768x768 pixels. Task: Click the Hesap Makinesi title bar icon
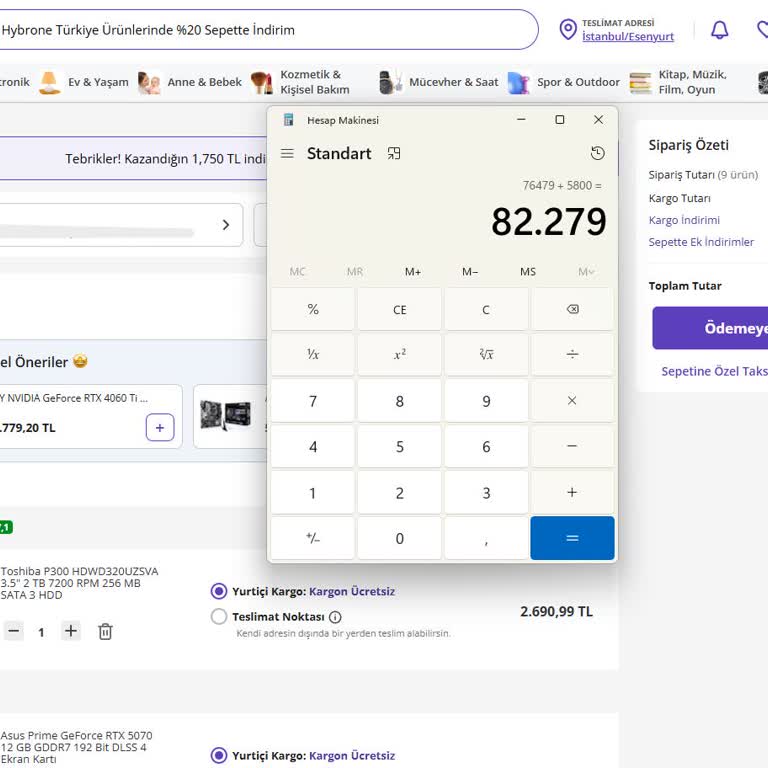point(288,120)
